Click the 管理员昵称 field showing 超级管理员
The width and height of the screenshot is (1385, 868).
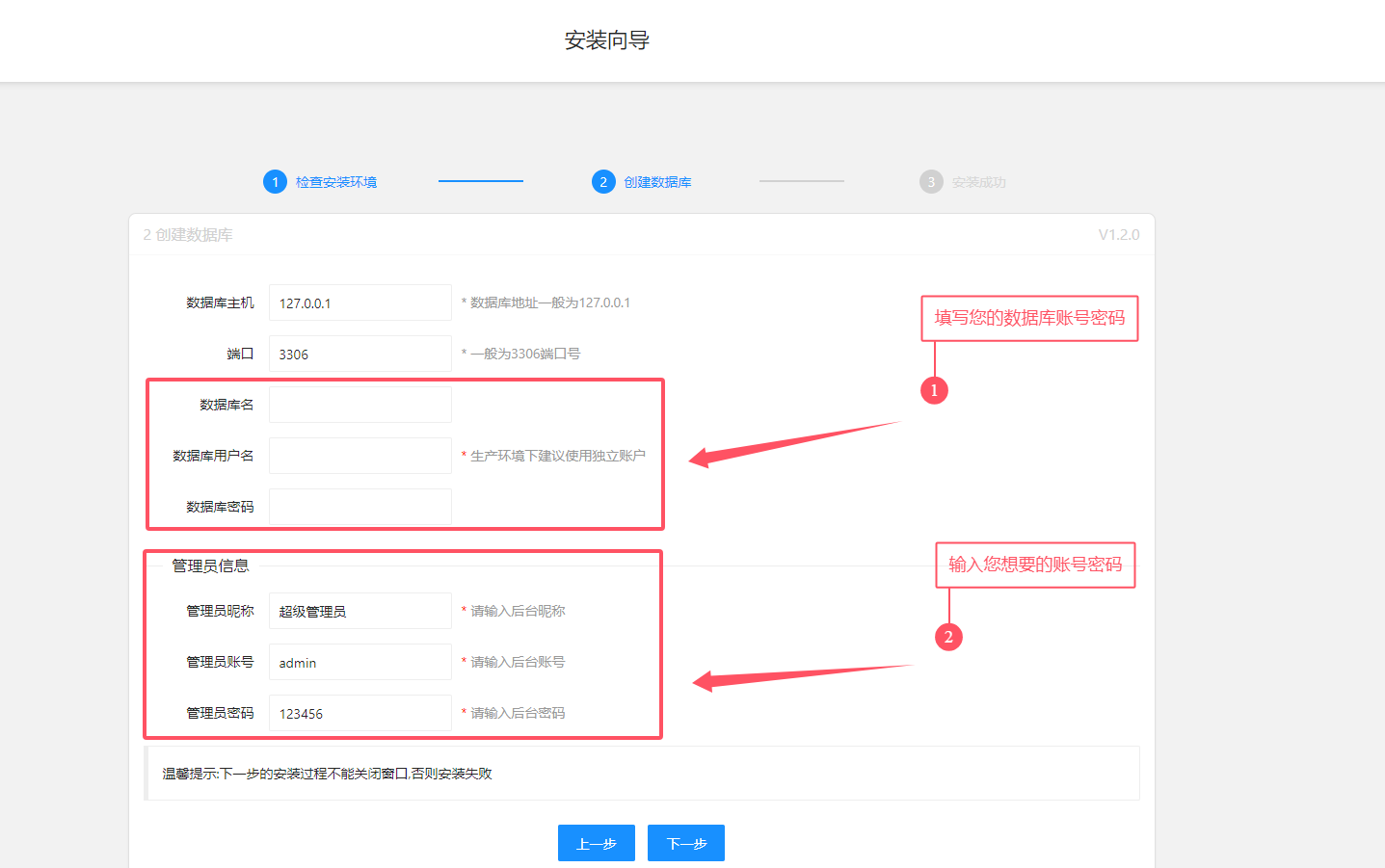(360, 611)
